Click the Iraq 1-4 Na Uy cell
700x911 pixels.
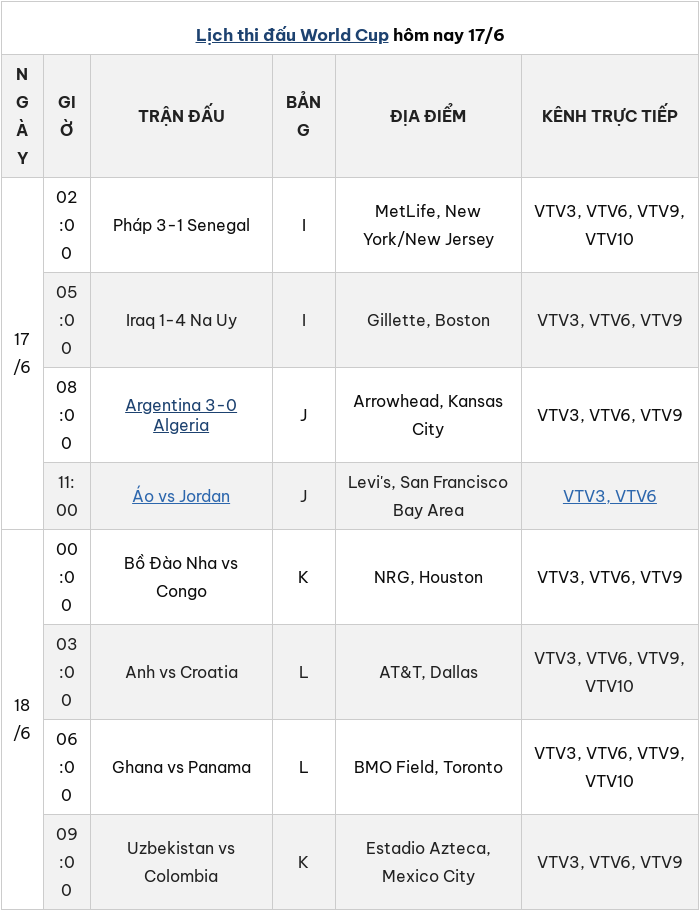click(x=181, y=320)
